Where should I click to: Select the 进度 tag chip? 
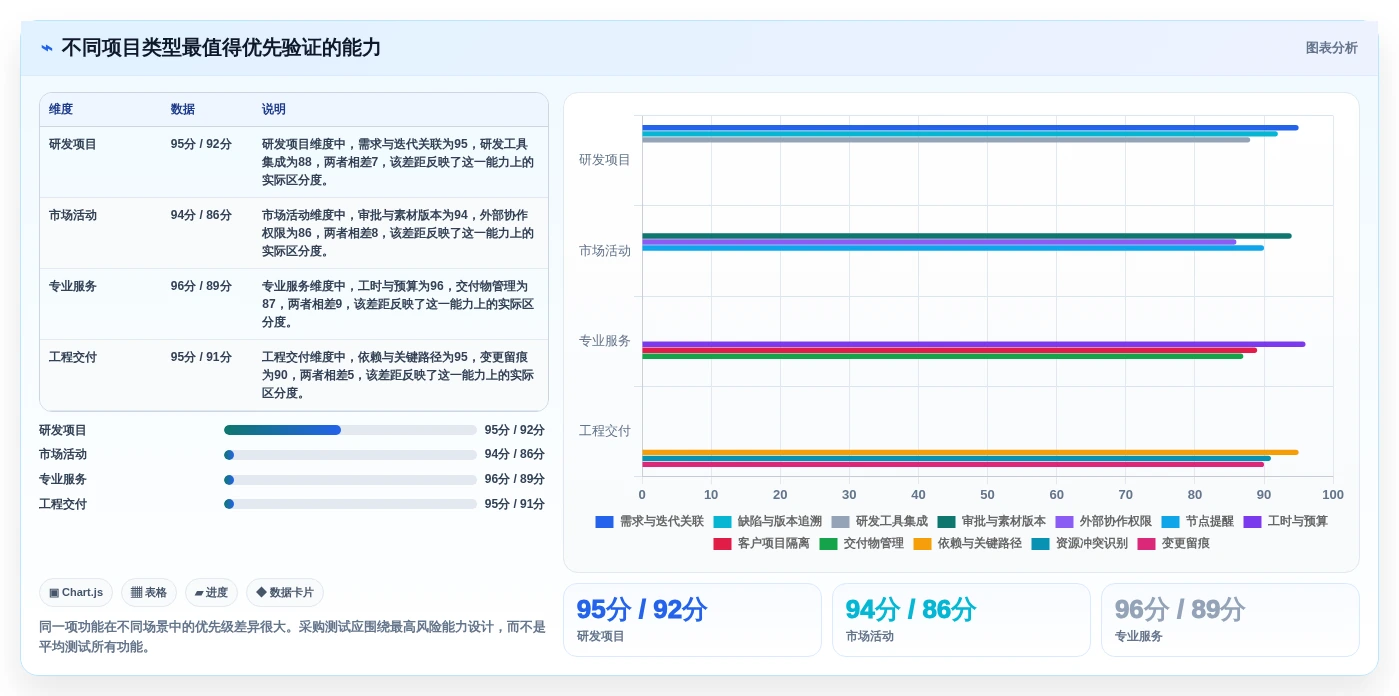click(211, 592)
